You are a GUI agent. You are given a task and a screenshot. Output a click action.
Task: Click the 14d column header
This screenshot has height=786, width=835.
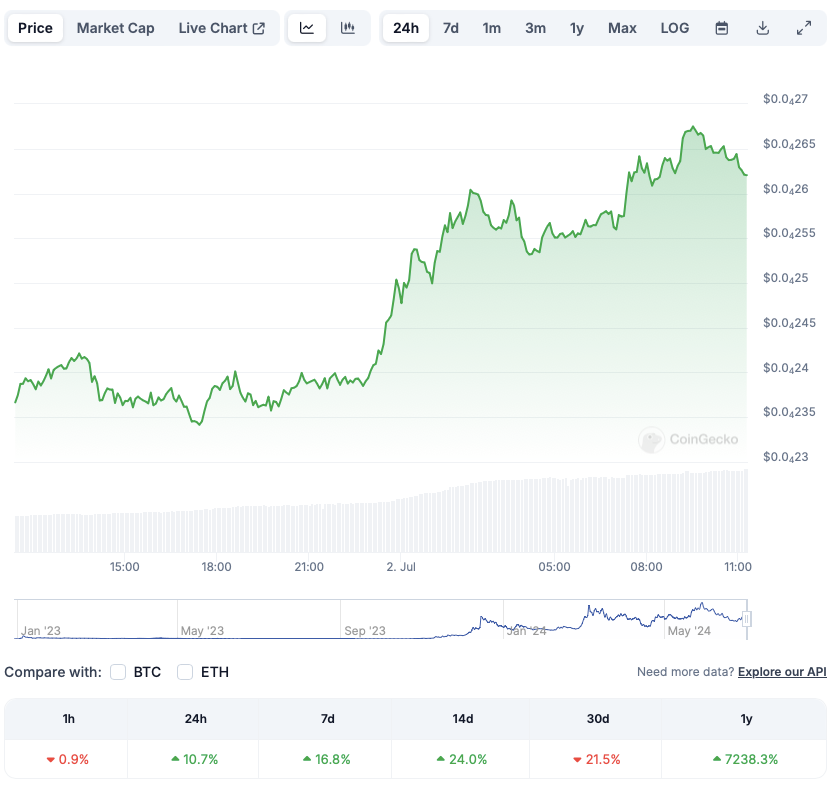pos(463,719)
